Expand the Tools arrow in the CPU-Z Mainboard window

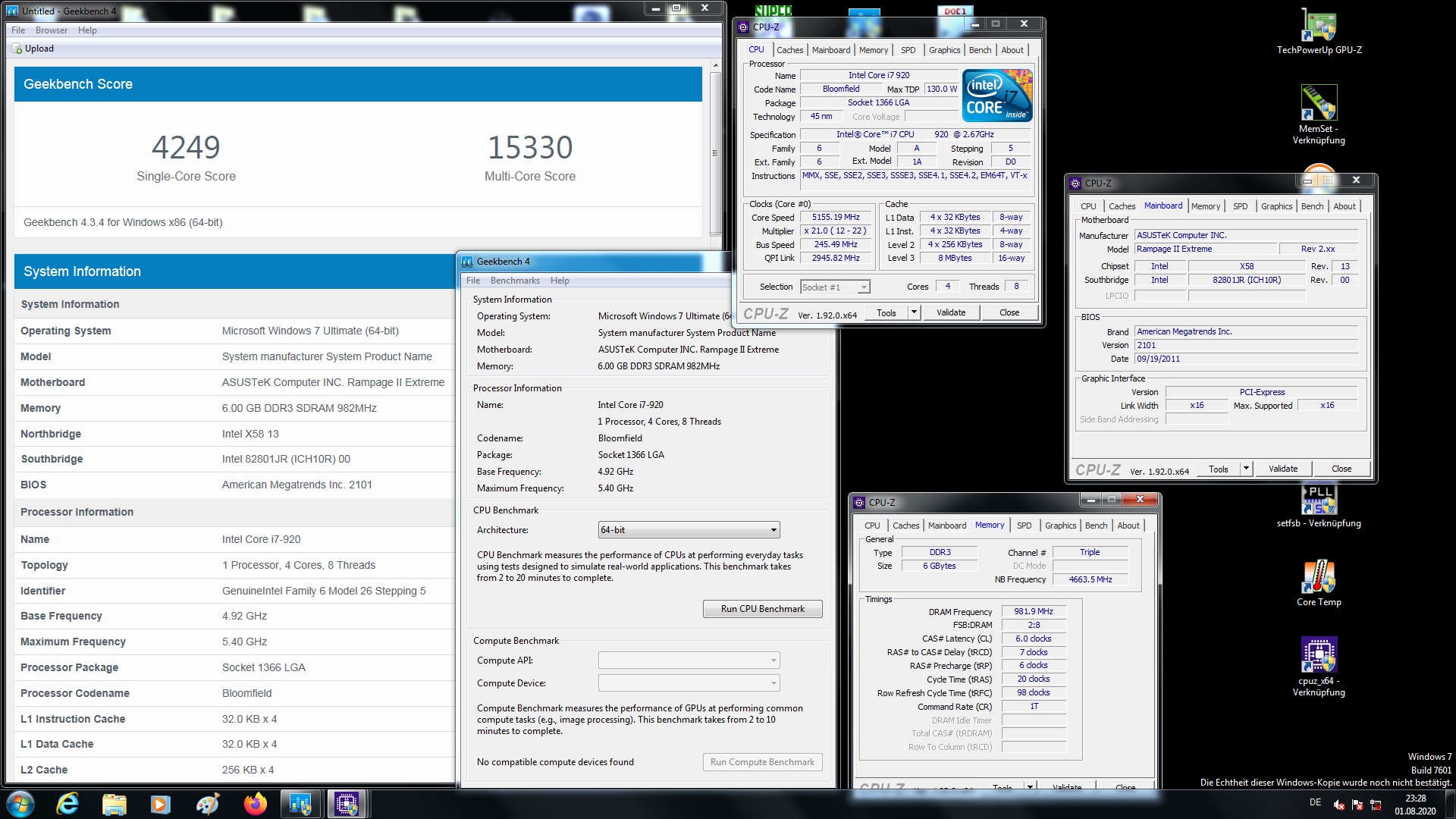pyautogui.click(x=1246, y=469)
